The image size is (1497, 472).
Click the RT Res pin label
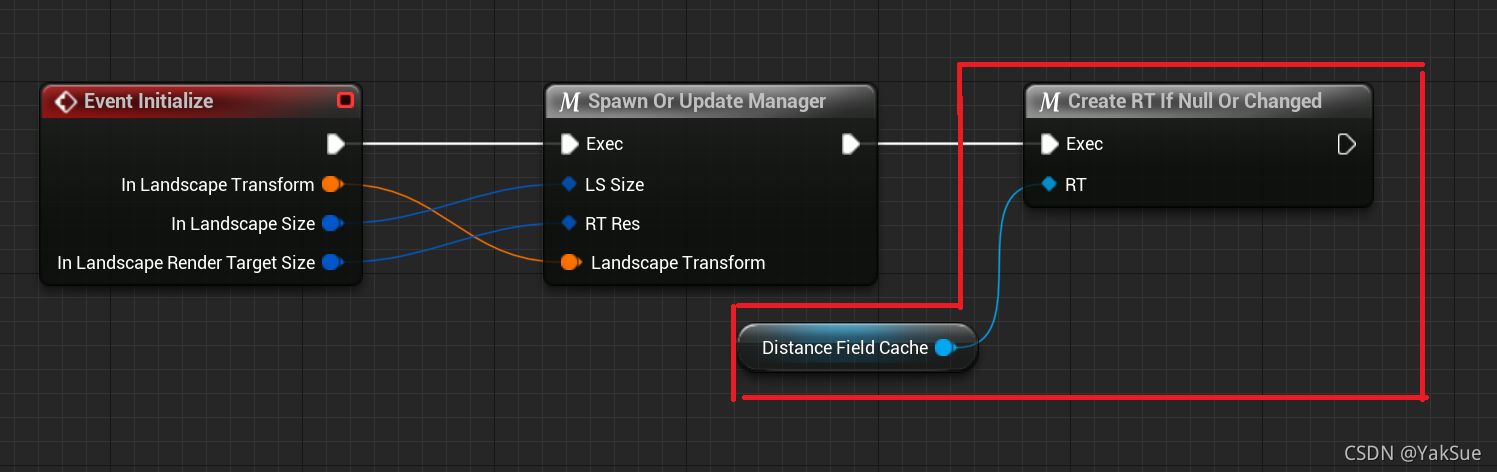[613, 223]
